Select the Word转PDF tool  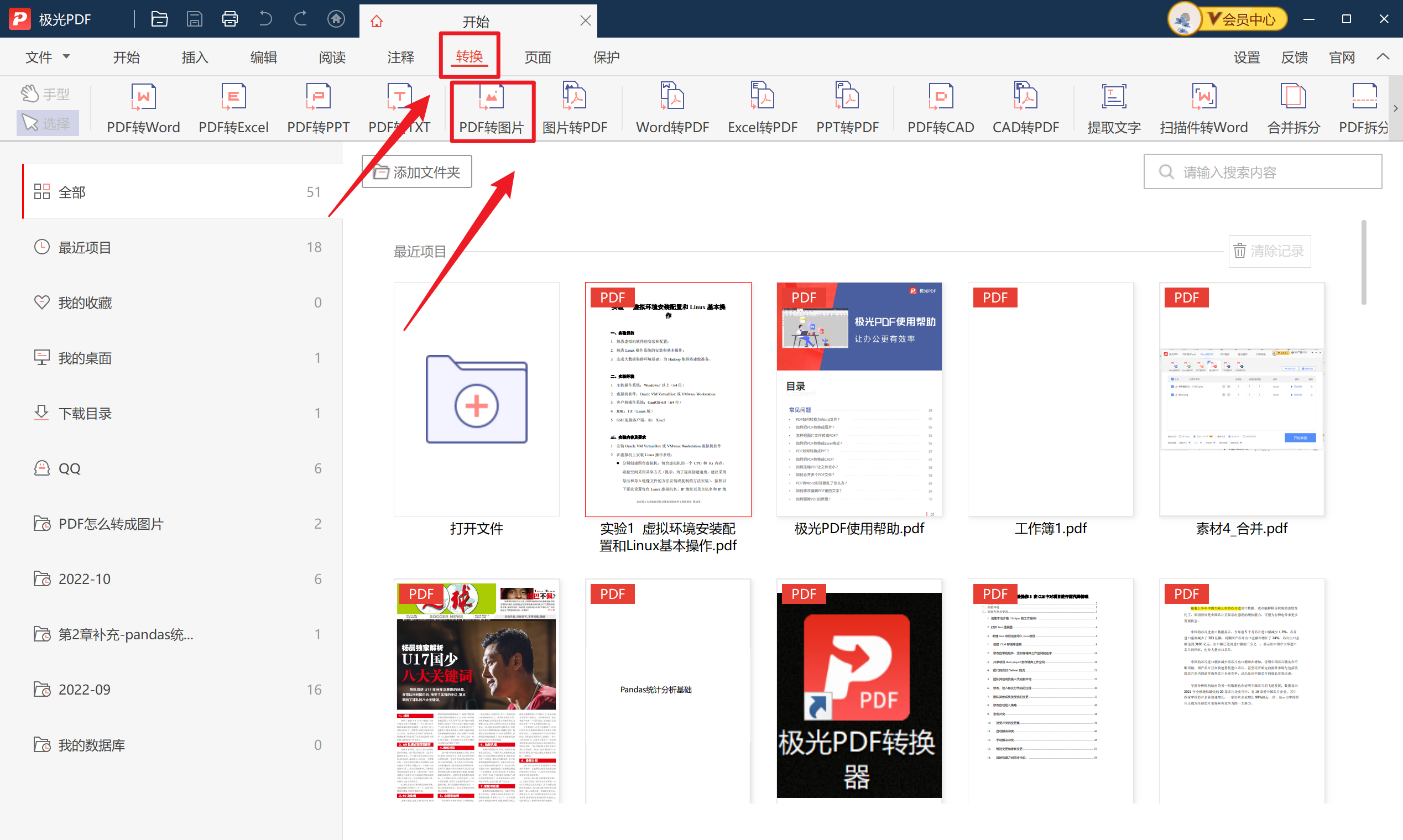[x=672, y=109]
